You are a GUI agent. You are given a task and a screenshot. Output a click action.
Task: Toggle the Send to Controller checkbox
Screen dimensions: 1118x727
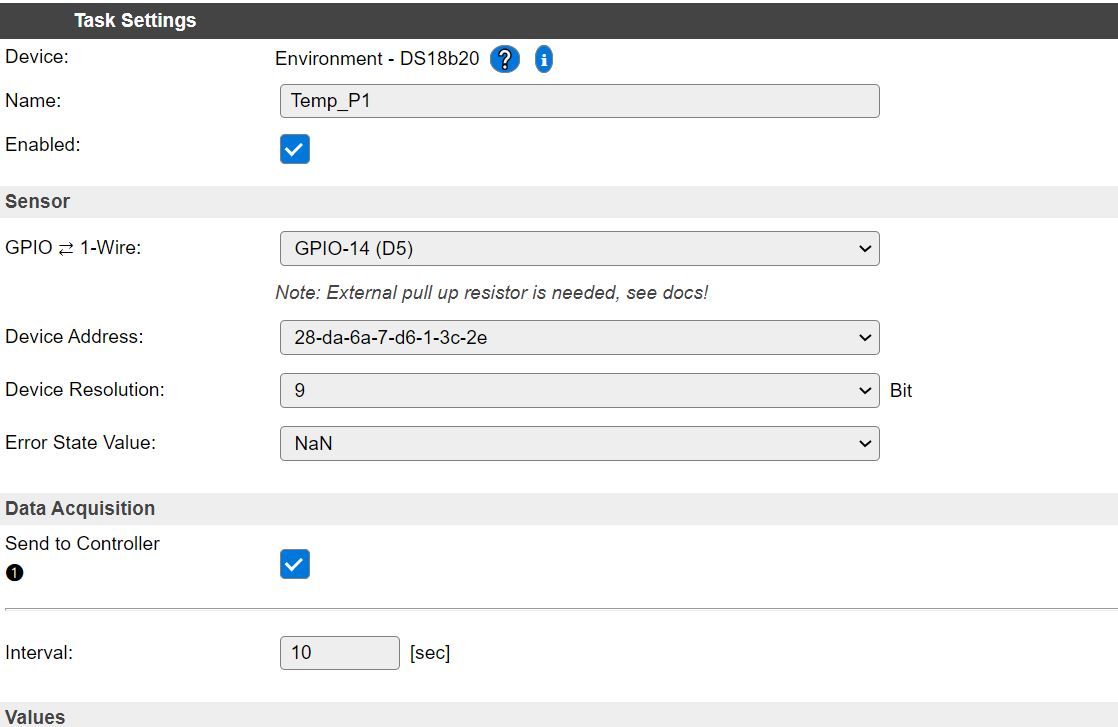pyautogui.click(x=295, y=564)
